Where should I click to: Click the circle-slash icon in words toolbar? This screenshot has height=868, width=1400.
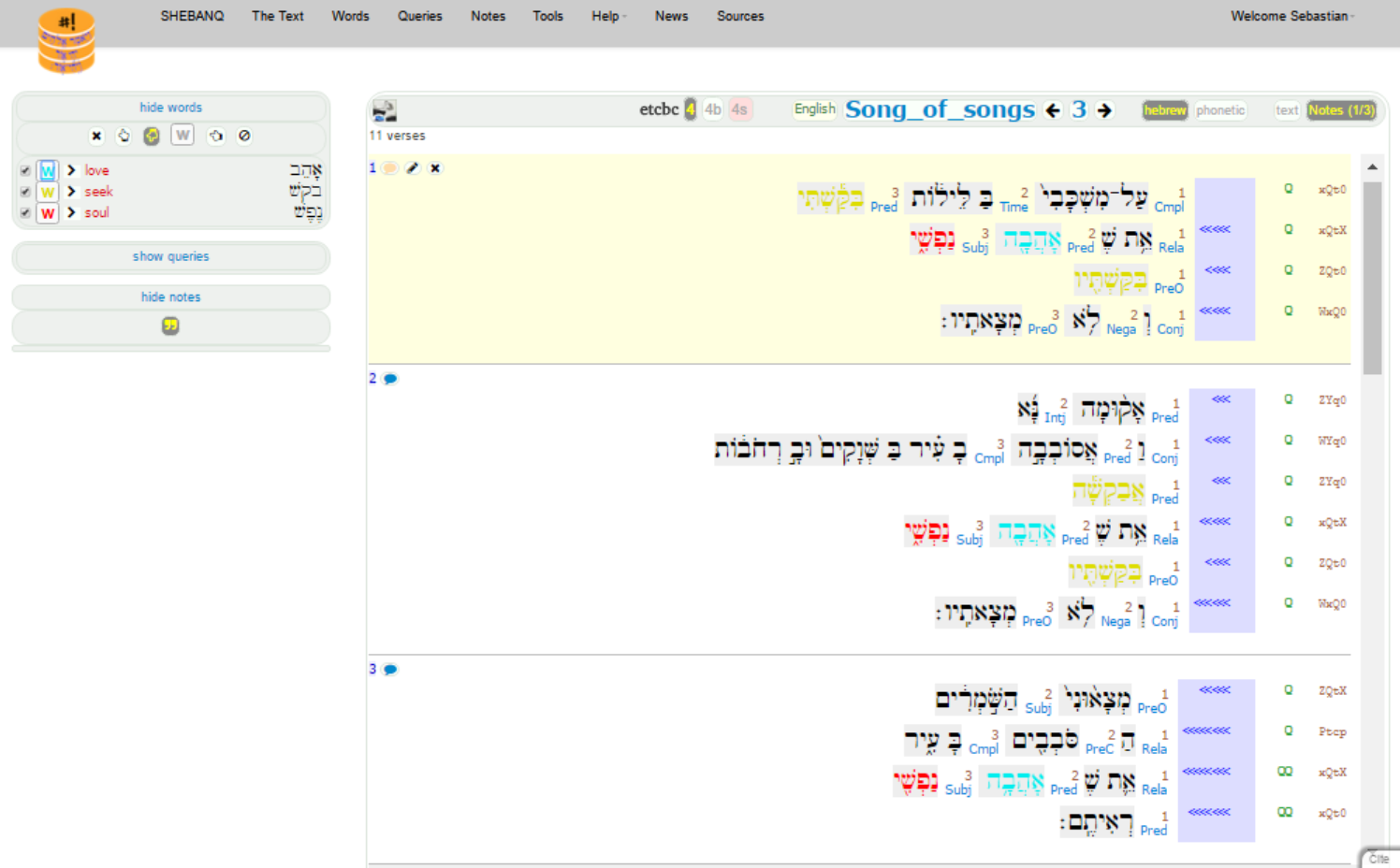tap(244, 136)
